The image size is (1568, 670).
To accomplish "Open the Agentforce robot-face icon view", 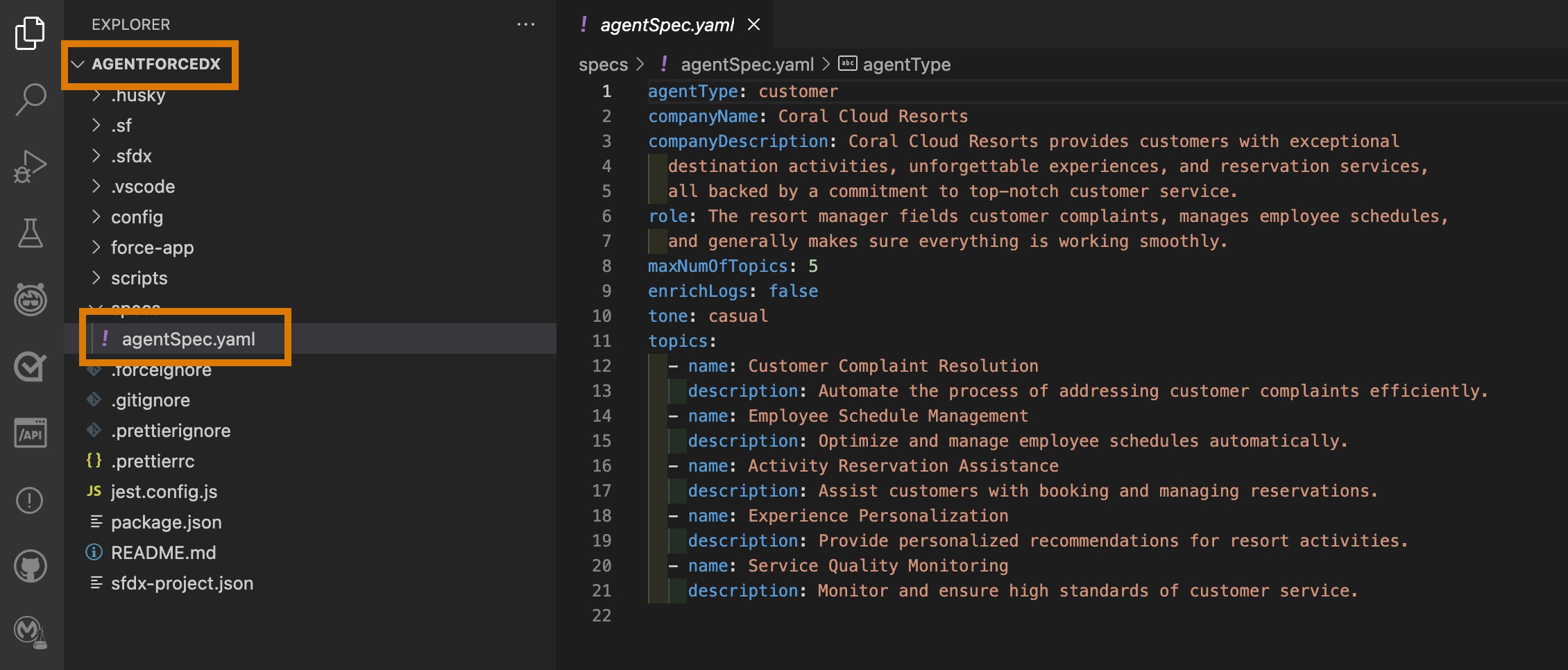I will pyautogui.click(x=30, y=300).
